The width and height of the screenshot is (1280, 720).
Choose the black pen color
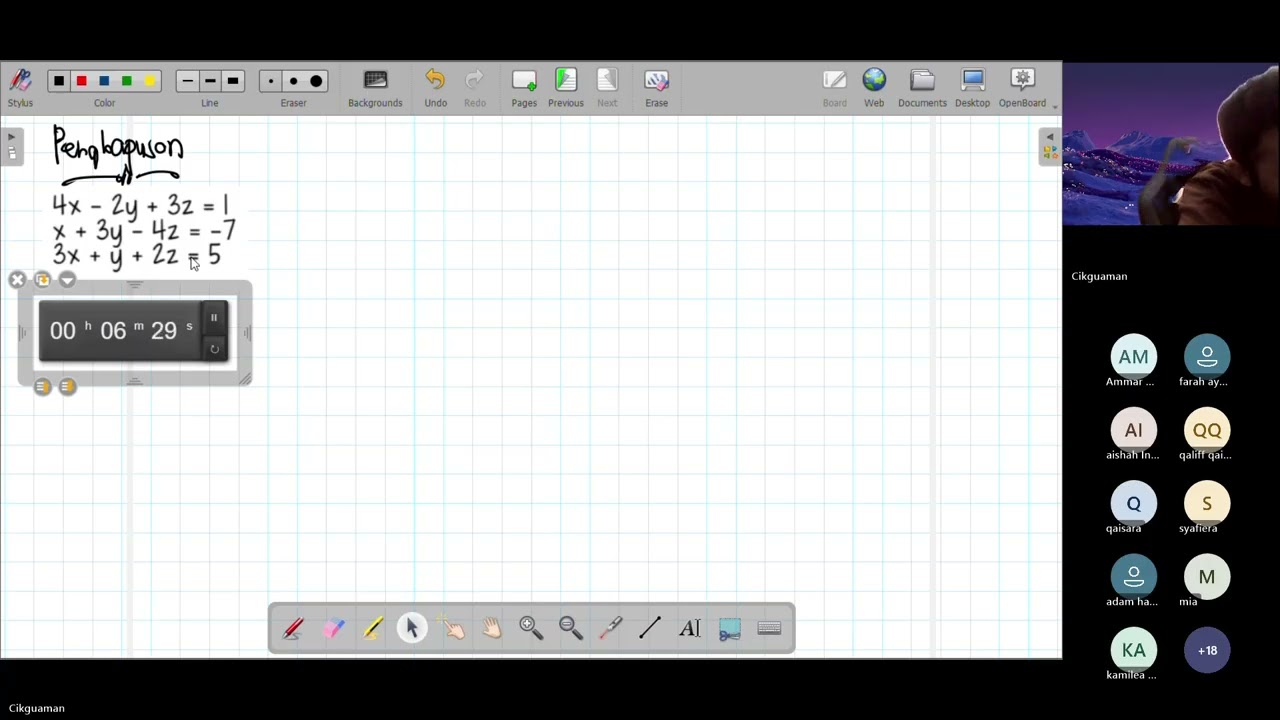pyautogui.click(x=59, y=81)
